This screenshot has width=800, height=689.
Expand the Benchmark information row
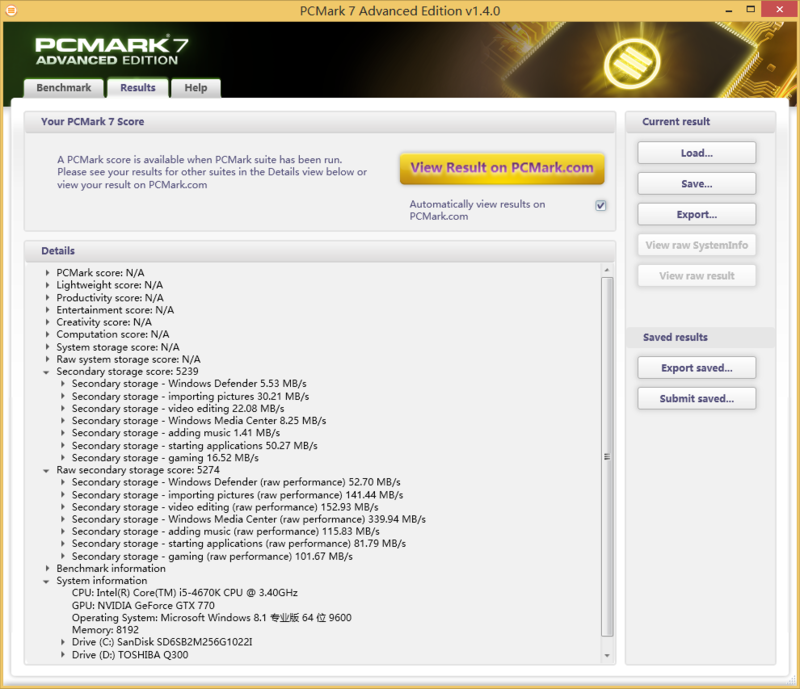[x=47, y=569]
